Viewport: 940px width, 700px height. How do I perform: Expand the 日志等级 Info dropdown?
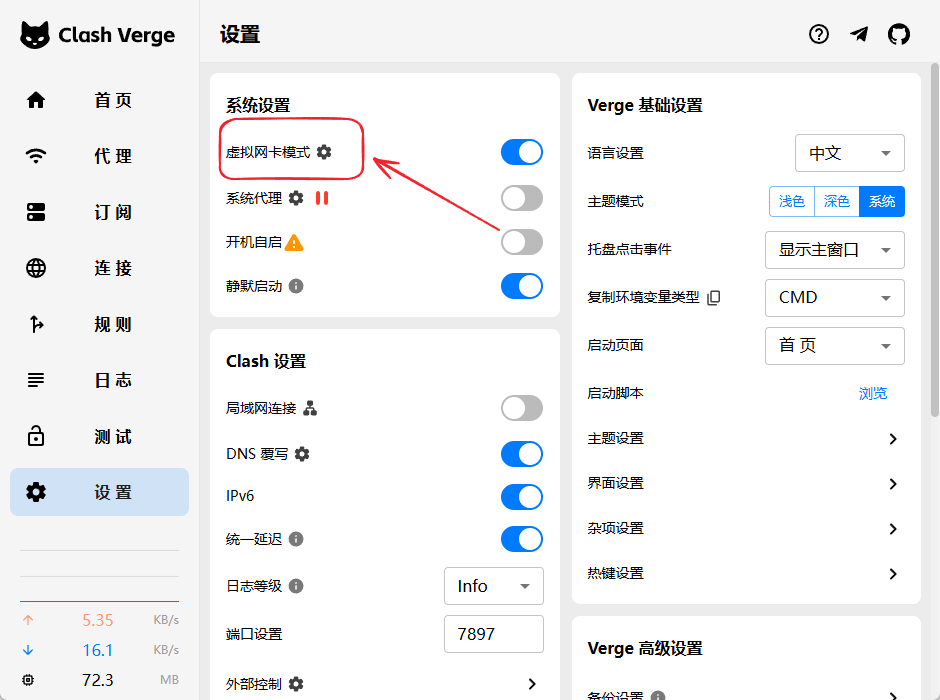coord(493,586)
